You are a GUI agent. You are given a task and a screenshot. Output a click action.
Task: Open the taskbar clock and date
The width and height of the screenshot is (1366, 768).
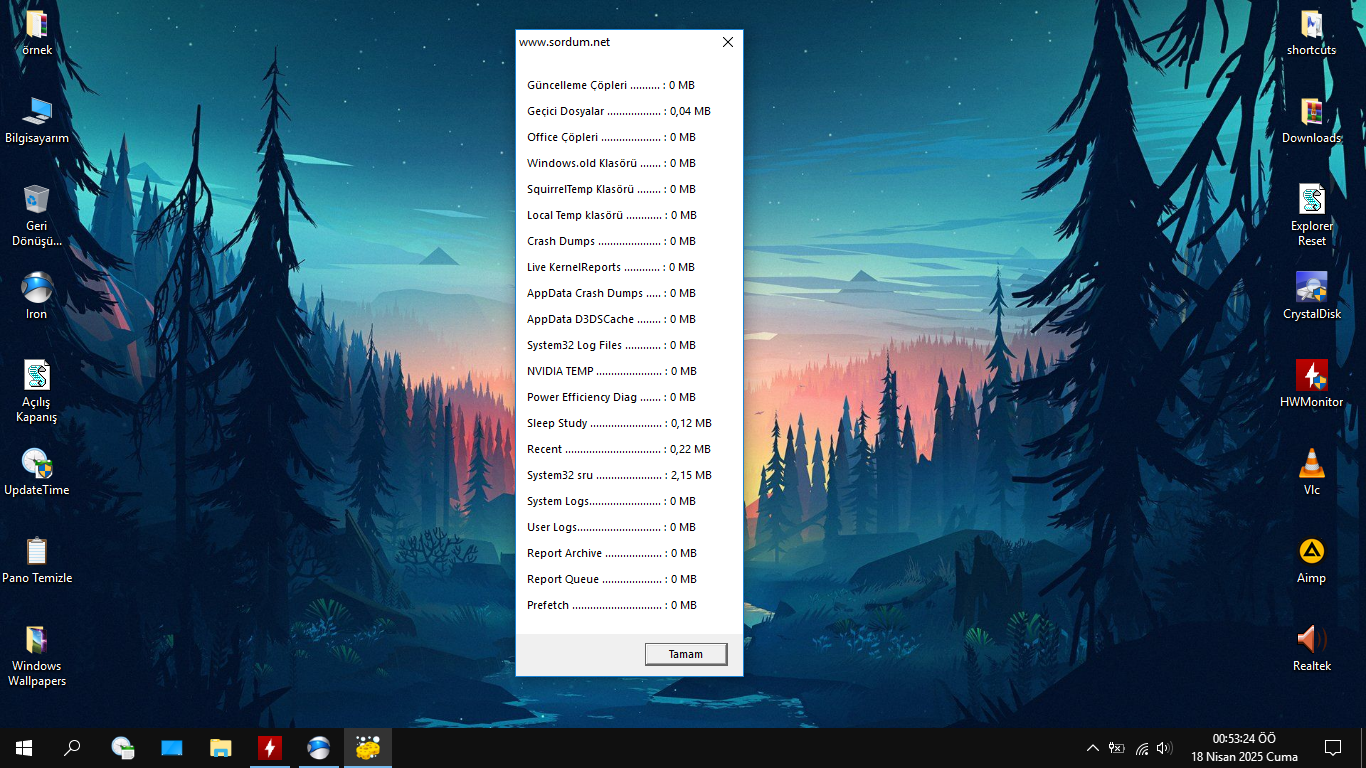point(1244,748)
